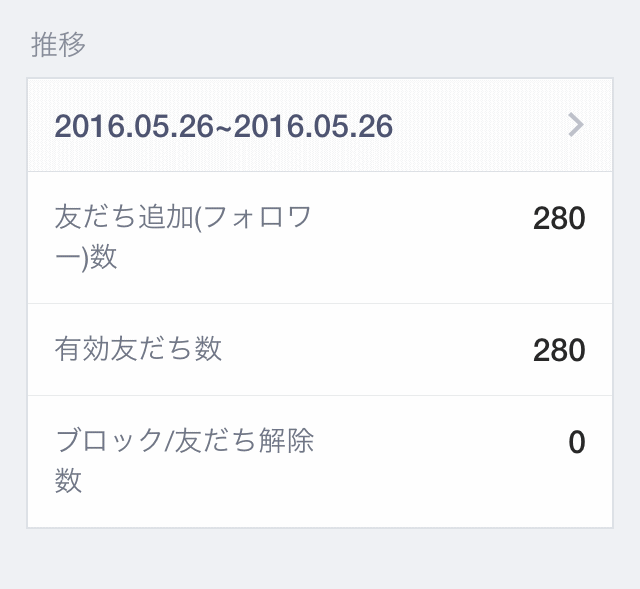The height and width of the screenshot is (589, 640).
Task: Select the ブロック/友だち解除数 label
Action: [x=184, y=460]
